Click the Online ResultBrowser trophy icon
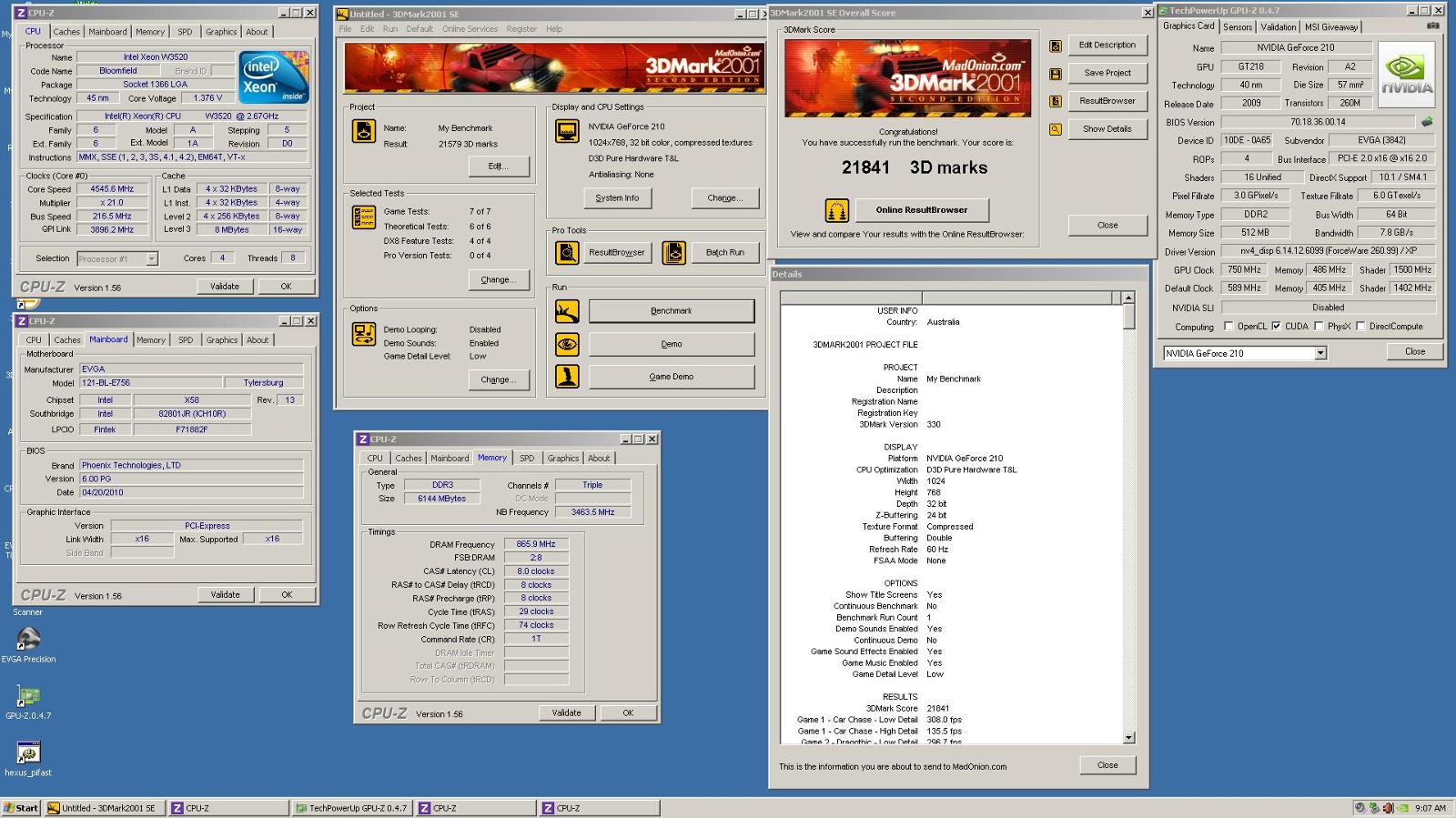This screenshot has height=818, width=1456. [x=836, y=210]
